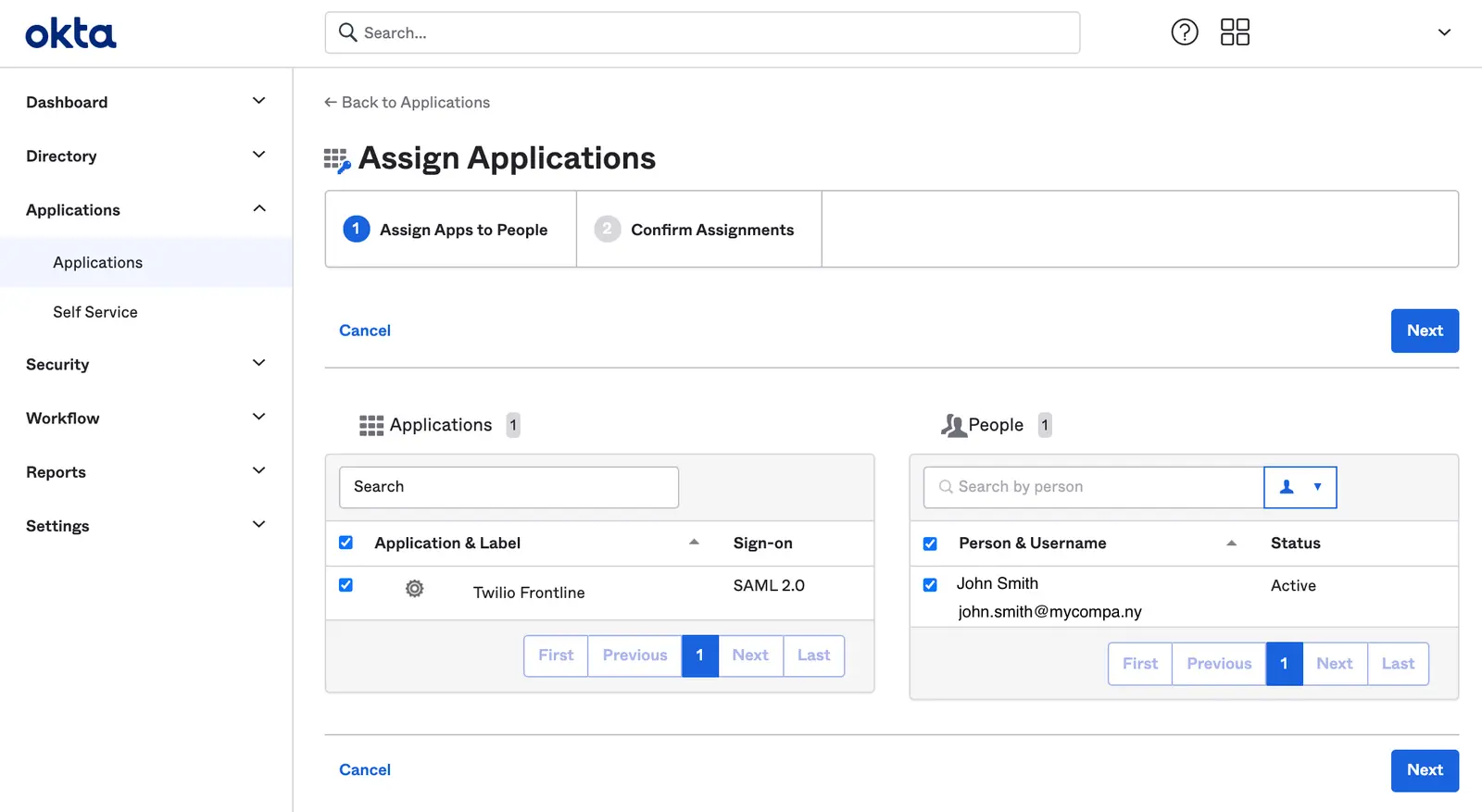Image resolution: width=1482 pixels, height=812 pixels.
Task: Select Confirm Assignments step
Action: click(x=699, y=230)
